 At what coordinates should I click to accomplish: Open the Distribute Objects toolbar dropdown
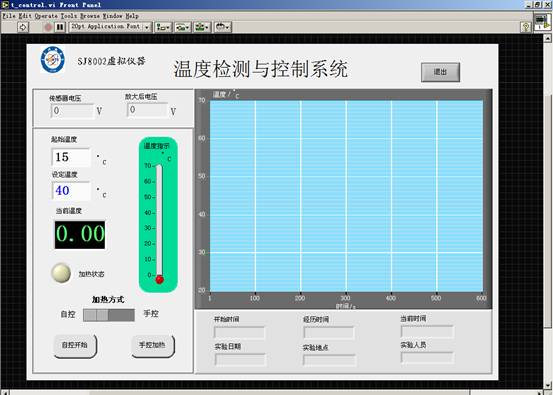tap(183, 27)
